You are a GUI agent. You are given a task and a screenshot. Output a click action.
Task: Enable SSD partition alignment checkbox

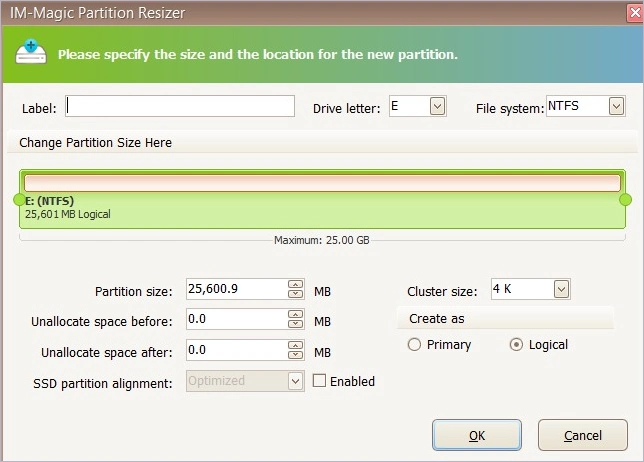pyautogui.click(x=319, y=381)
